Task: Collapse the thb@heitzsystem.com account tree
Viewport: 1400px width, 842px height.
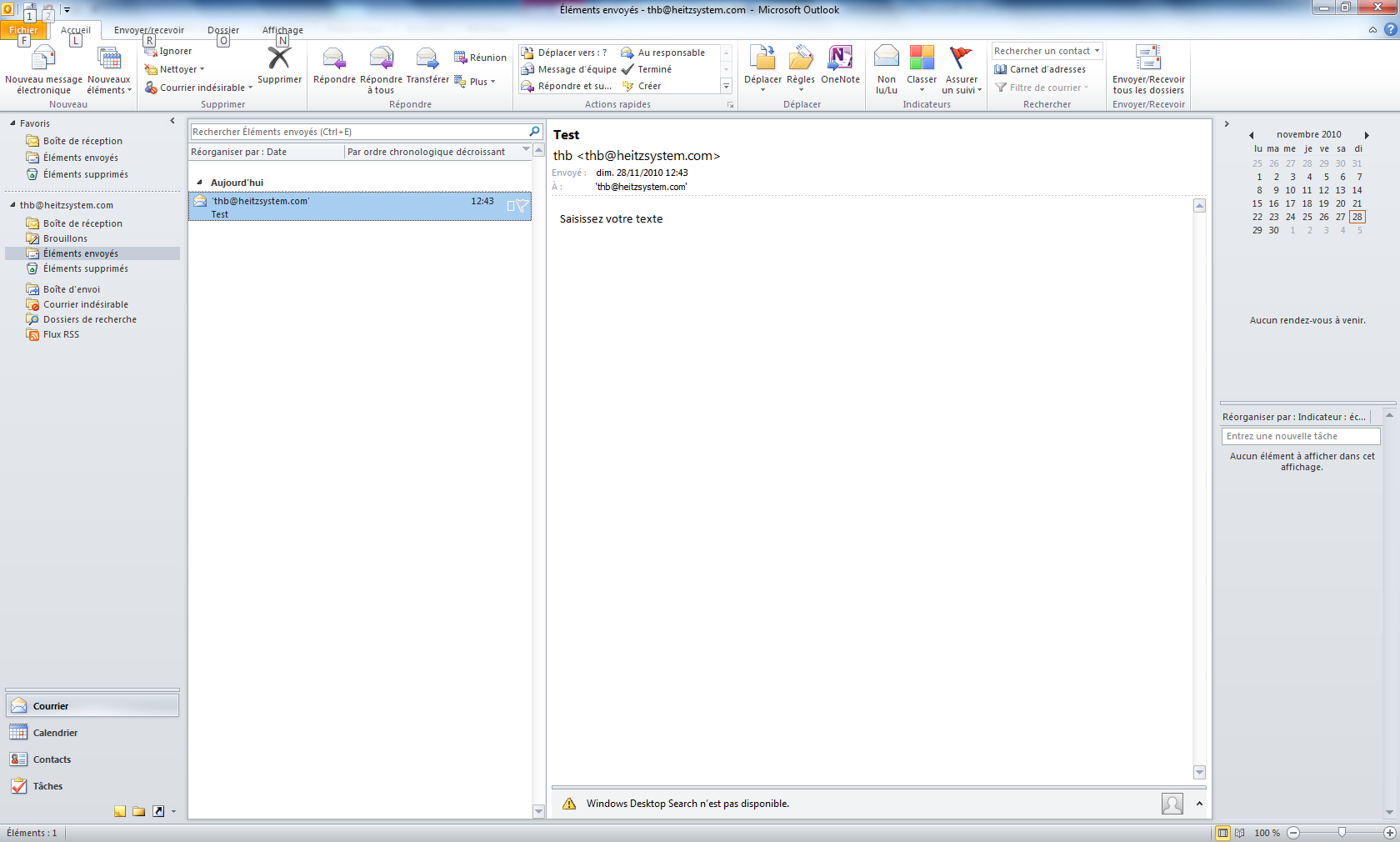Action: [x=12, y=205]
